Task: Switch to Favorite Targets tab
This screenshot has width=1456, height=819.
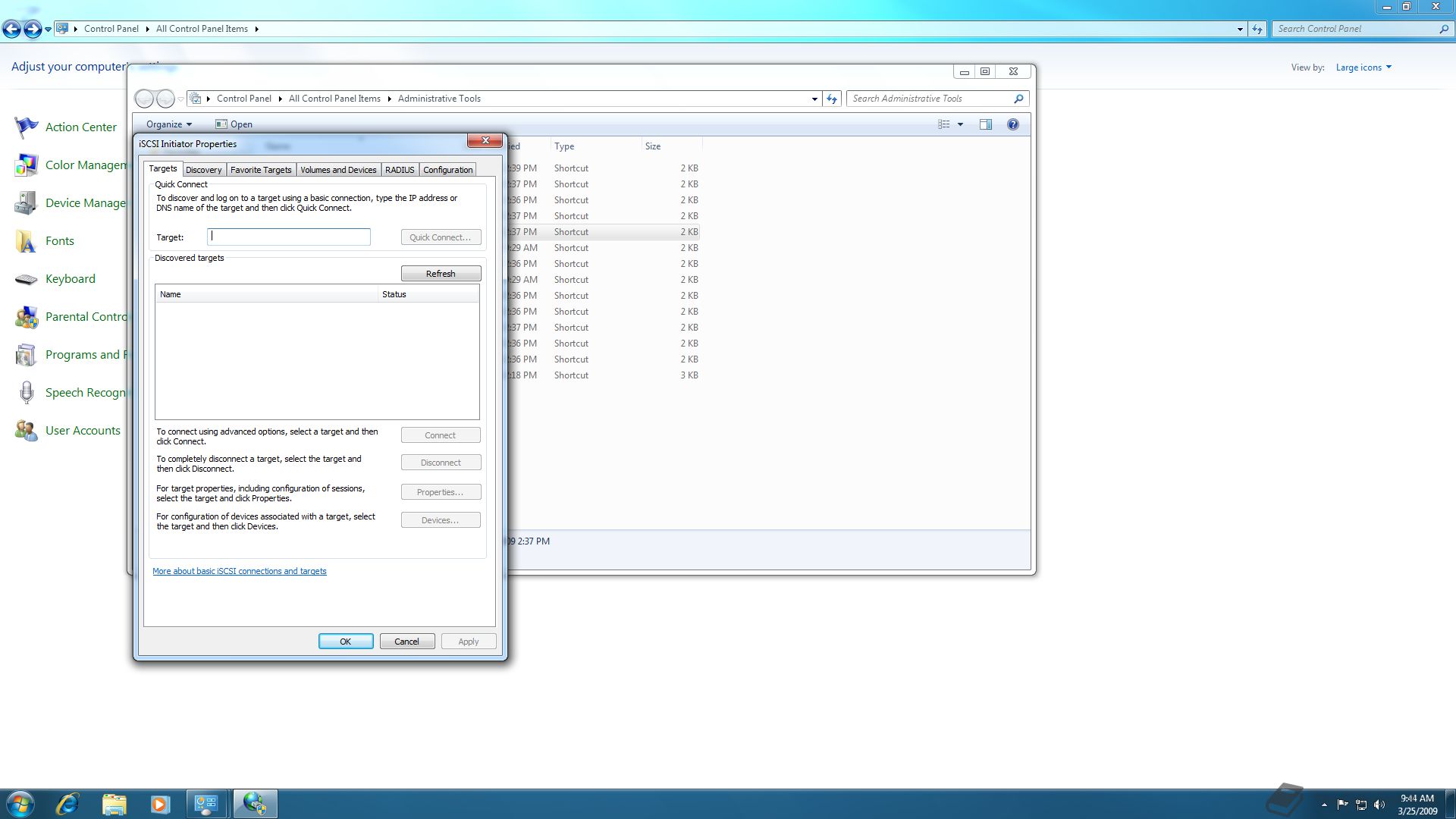Action: (x=261, y=170)
